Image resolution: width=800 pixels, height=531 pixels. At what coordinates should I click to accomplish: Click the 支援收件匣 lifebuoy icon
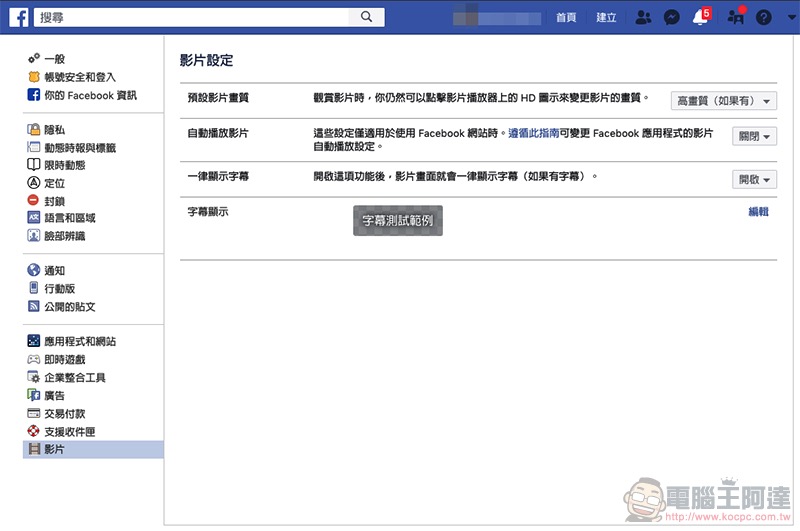34,431
